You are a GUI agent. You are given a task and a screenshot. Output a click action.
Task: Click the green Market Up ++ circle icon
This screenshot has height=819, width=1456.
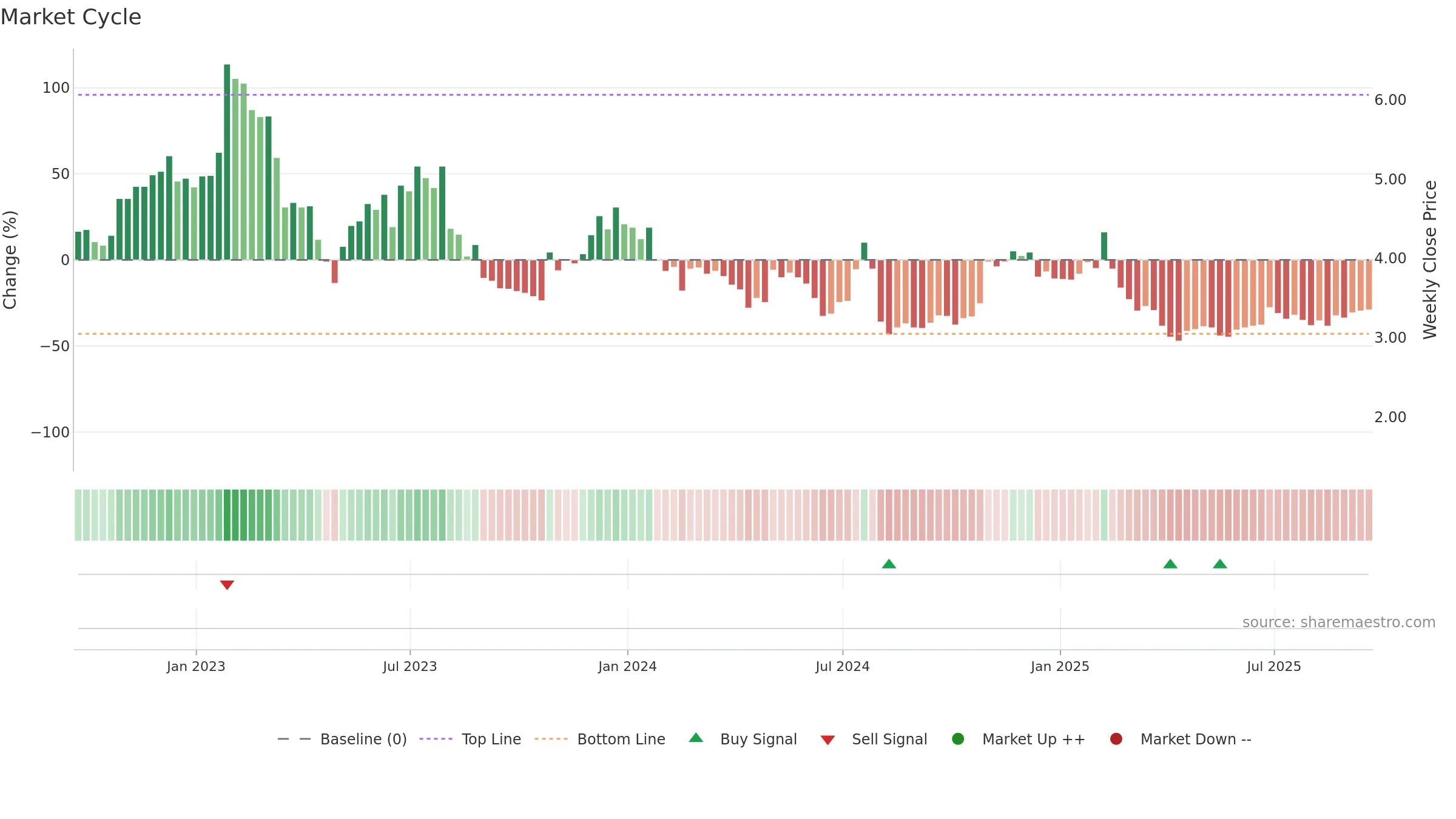click(958, 739)
